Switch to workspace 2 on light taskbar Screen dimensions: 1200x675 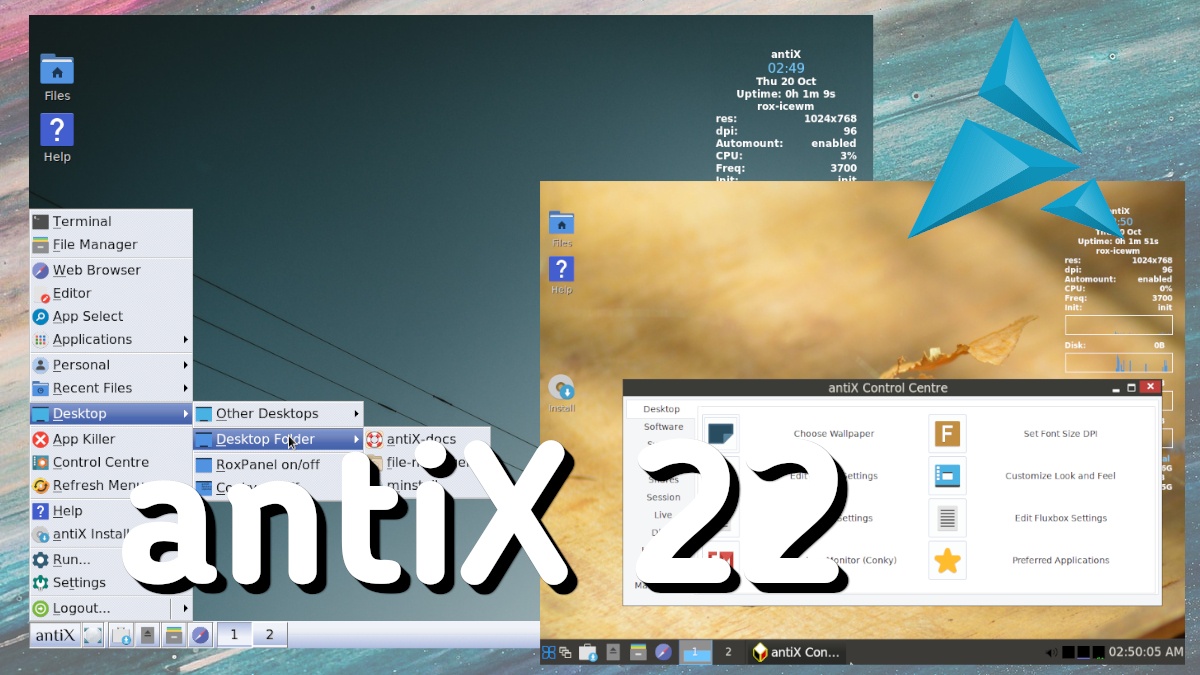[x=269, y=634]
